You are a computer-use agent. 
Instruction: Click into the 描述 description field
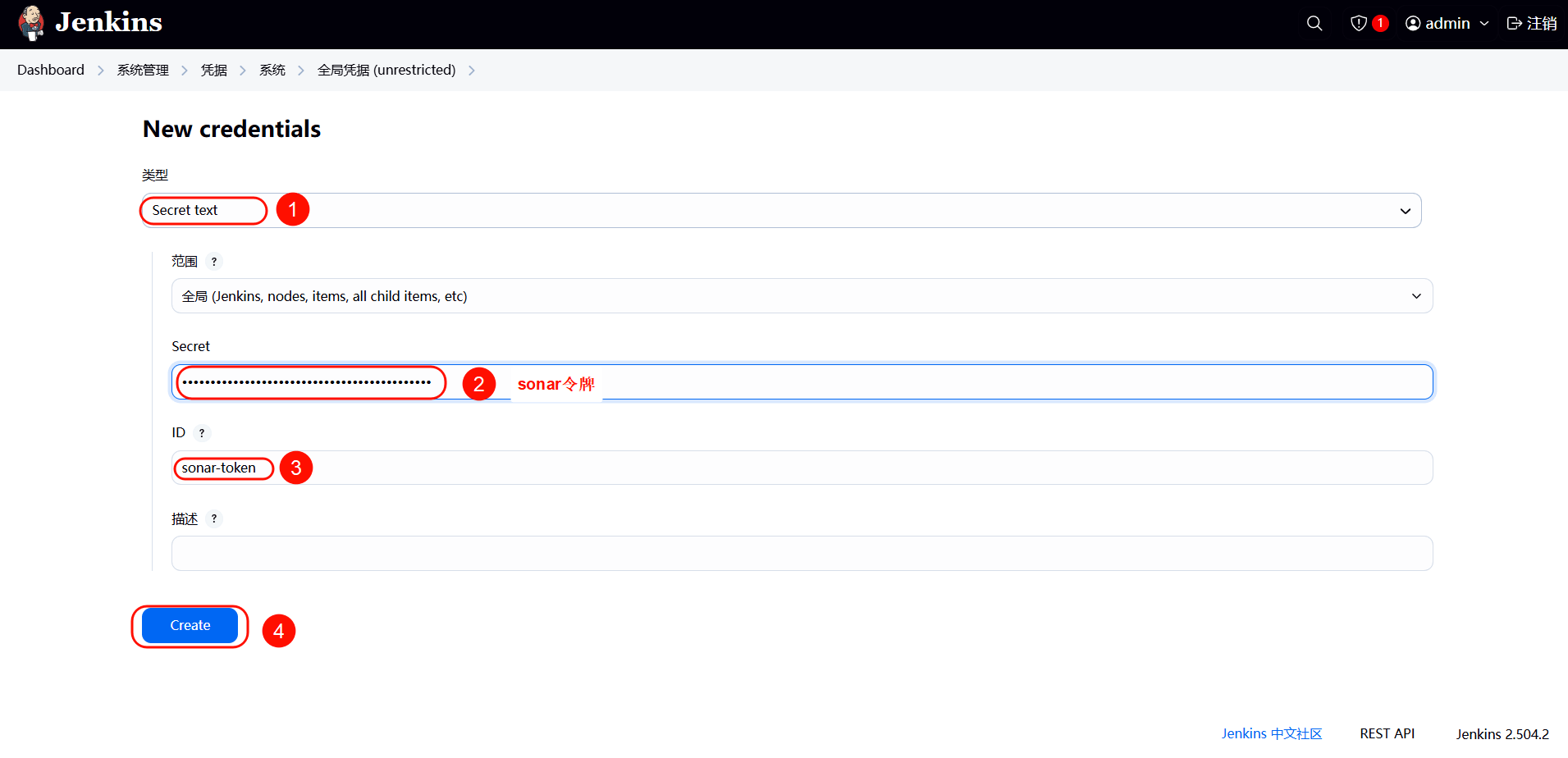(801, 554)
